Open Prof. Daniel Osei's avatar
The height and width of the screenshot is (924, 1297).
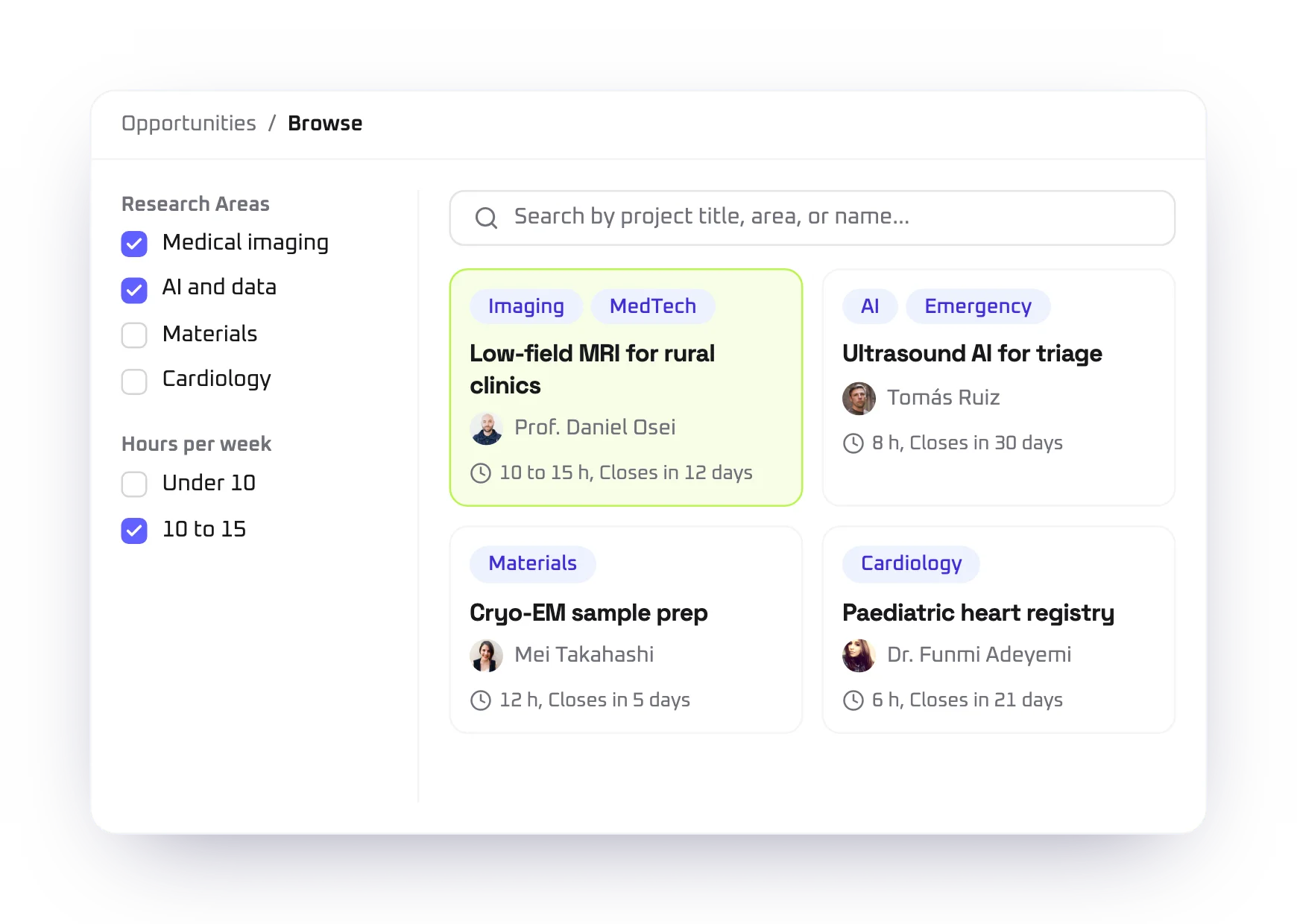[487, 428]
